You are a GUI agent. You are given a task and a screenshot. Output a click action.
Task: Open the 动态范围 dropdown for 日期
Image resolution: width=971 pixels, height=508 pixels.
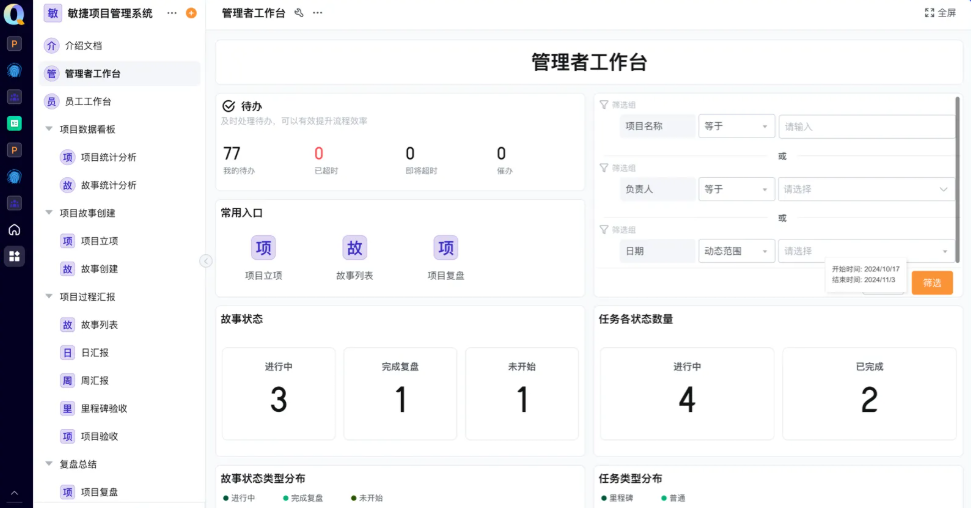tap(736, 251)
